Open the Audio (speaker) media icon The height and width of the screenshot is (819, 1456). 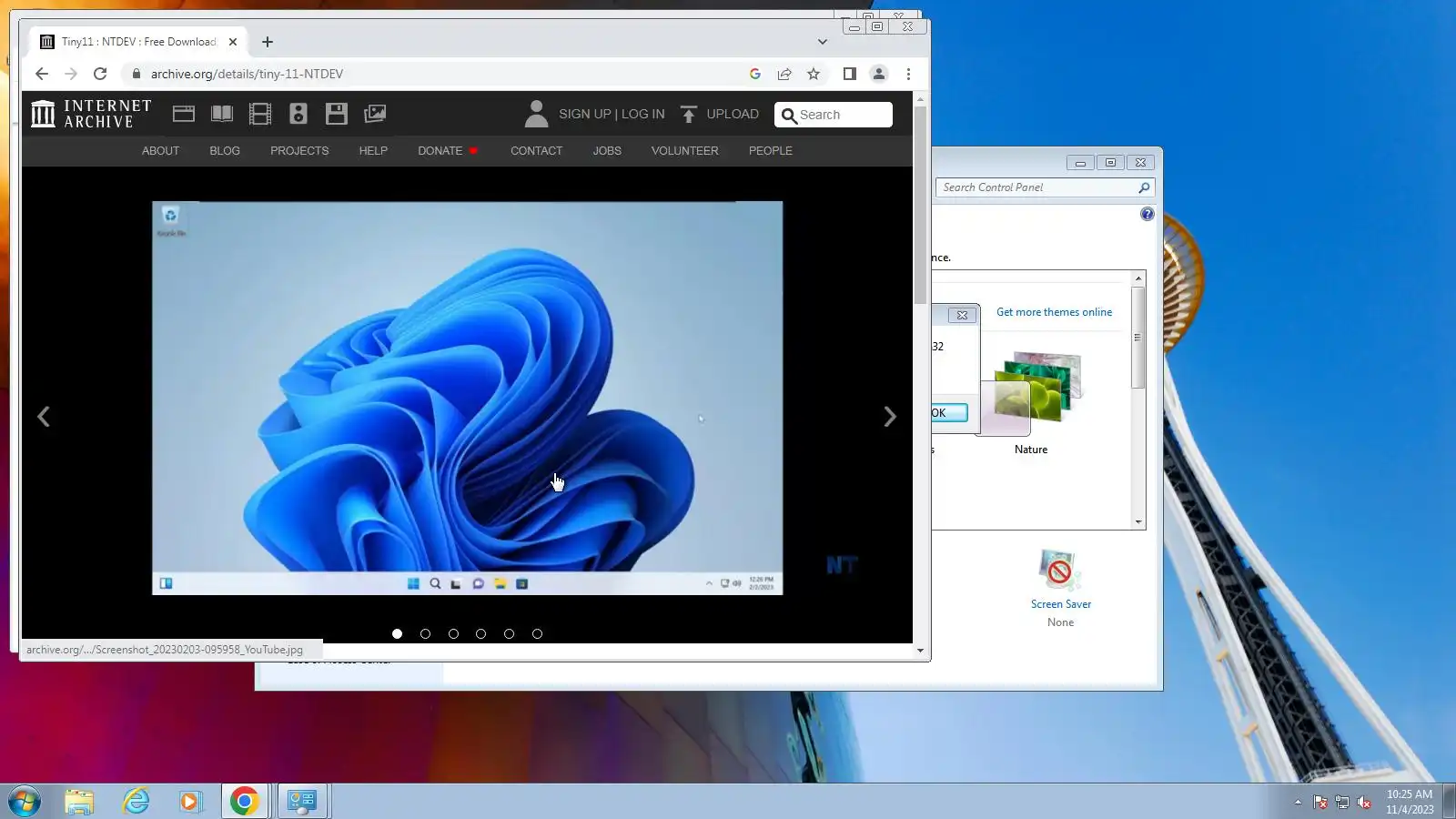coord(298,114)
